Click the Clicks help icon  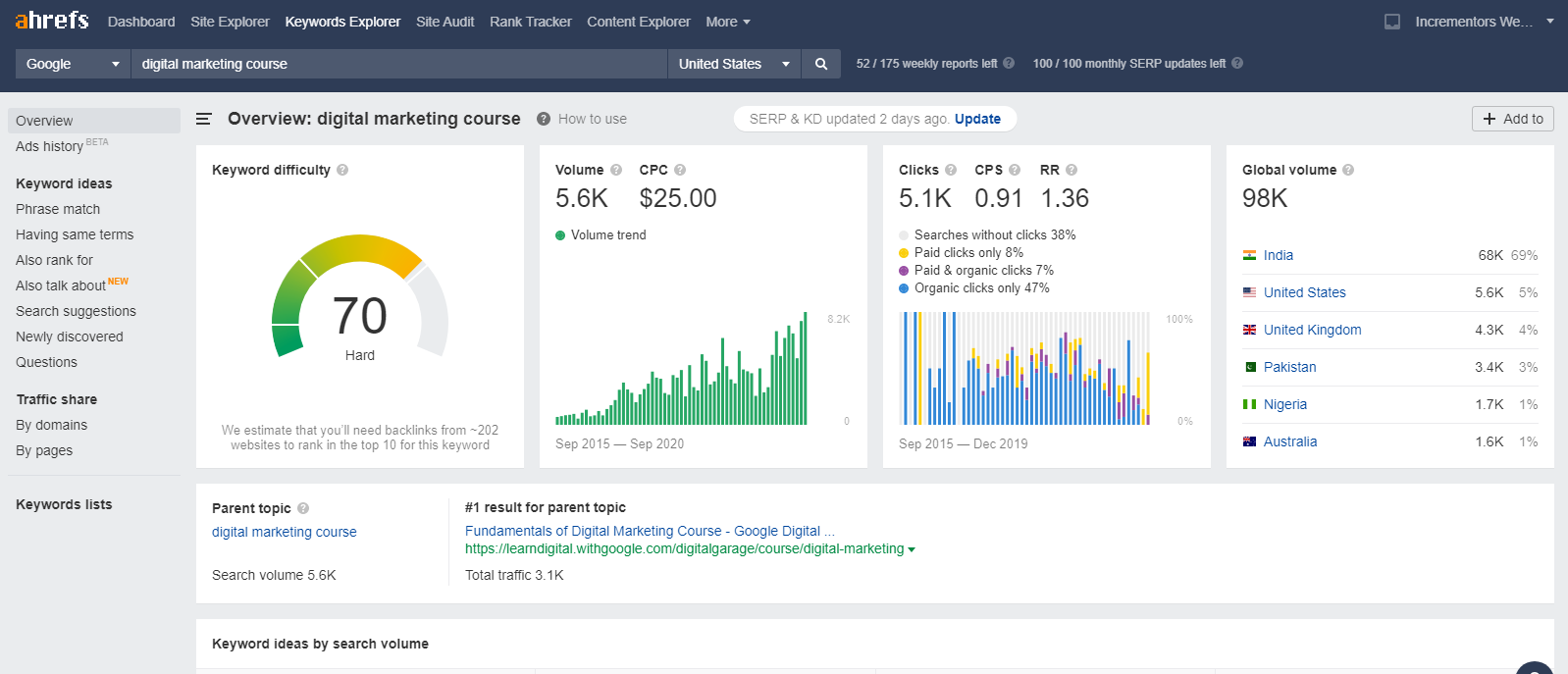951,170
